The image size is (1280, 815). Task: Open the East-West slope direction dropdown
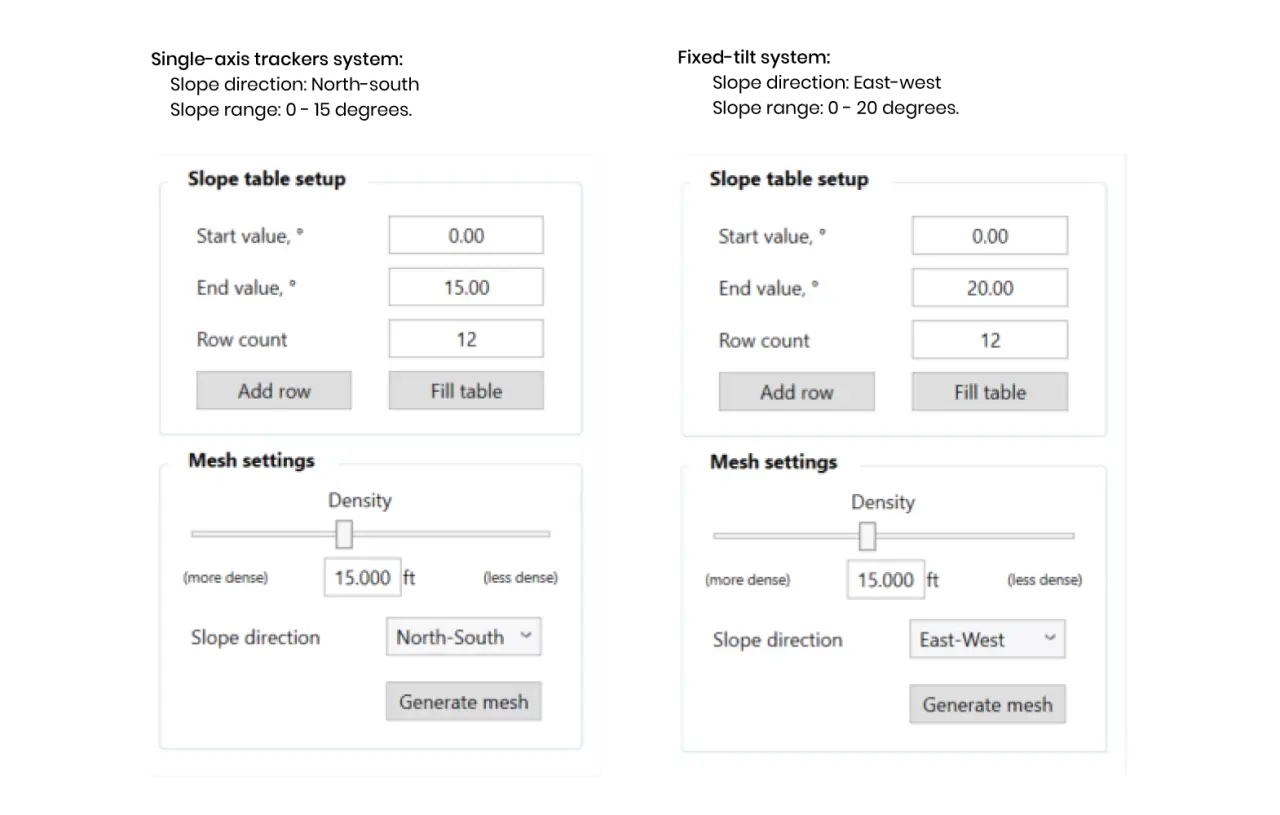tap(987, 640)
